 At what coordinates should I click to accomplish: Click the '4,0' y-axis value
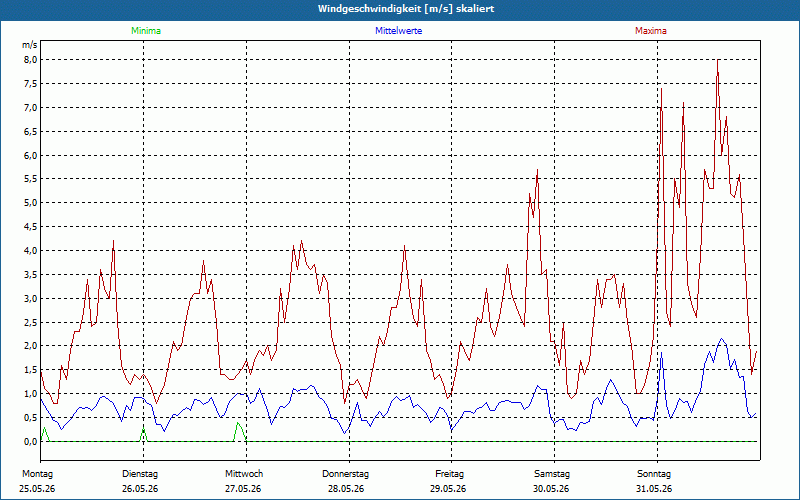tap(31, 251)
